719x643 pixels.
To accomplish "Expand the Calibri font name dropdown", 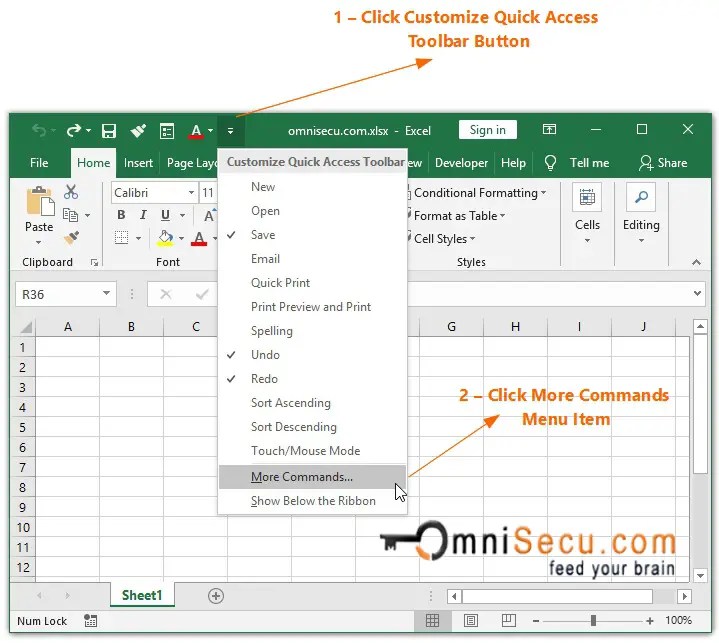I will pyautogui.click(x=192, y=193).
